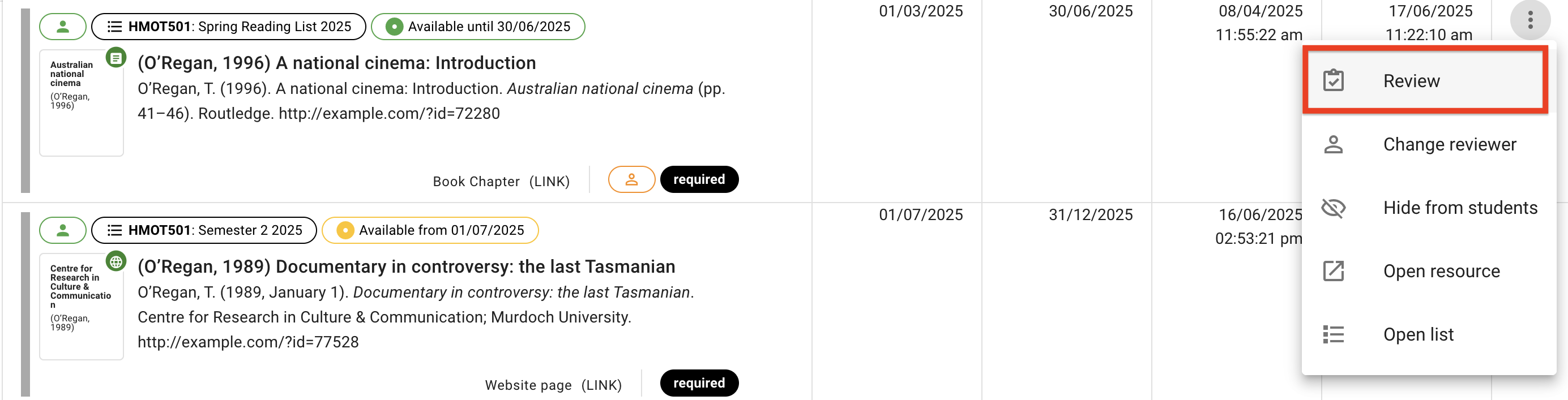Open the kebab menu with three vertical dots
This screenshot has height=400, width=1568.
[x=1532, y=19]
